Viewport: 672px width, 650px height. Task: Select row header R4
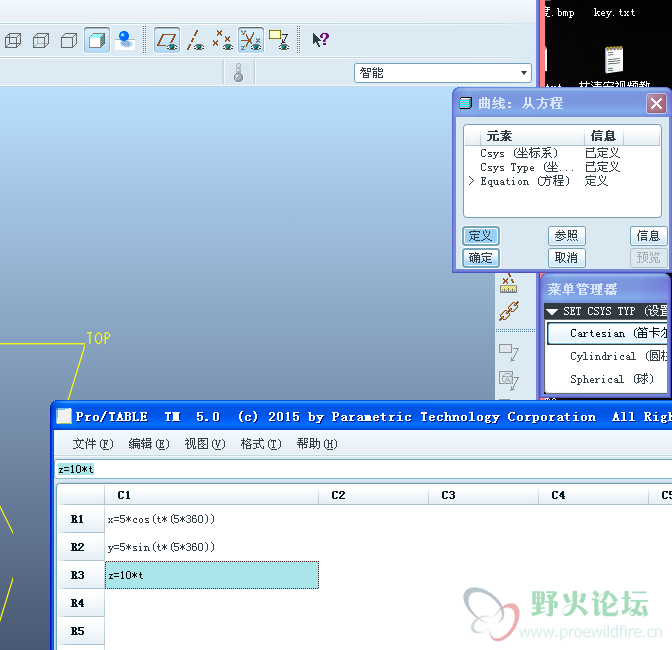pyautogui.click(x=81, y=603)
